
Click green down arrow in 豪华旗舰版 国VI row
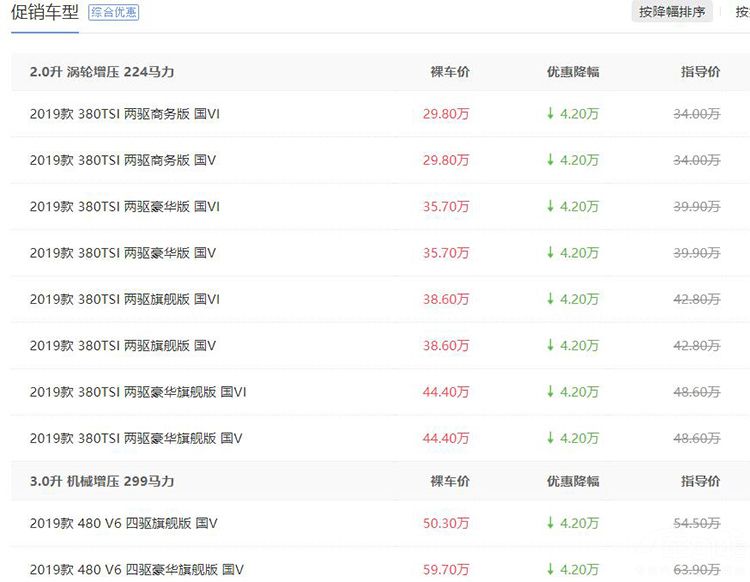coord(551,392)
